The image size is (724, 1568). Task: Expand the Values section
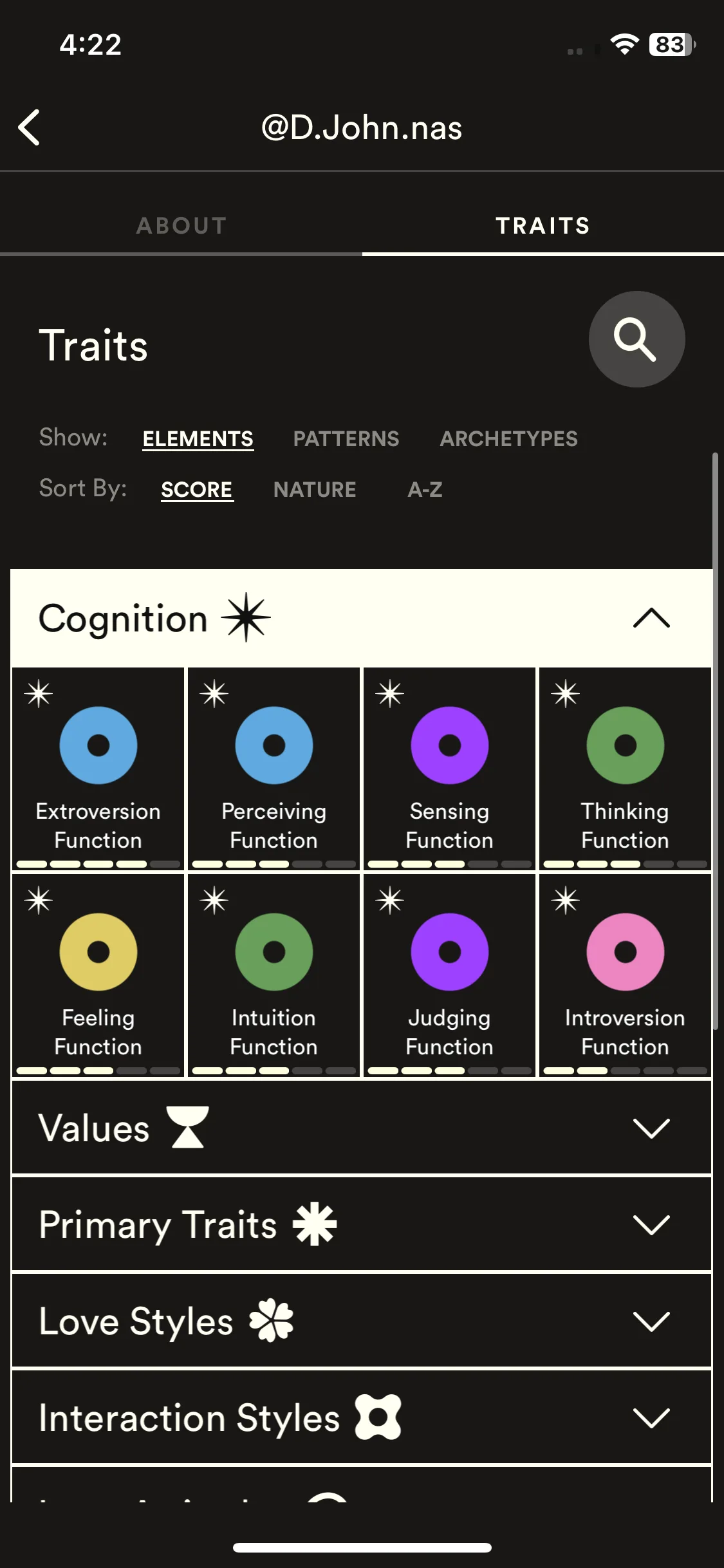click(x=362, y=1128)
